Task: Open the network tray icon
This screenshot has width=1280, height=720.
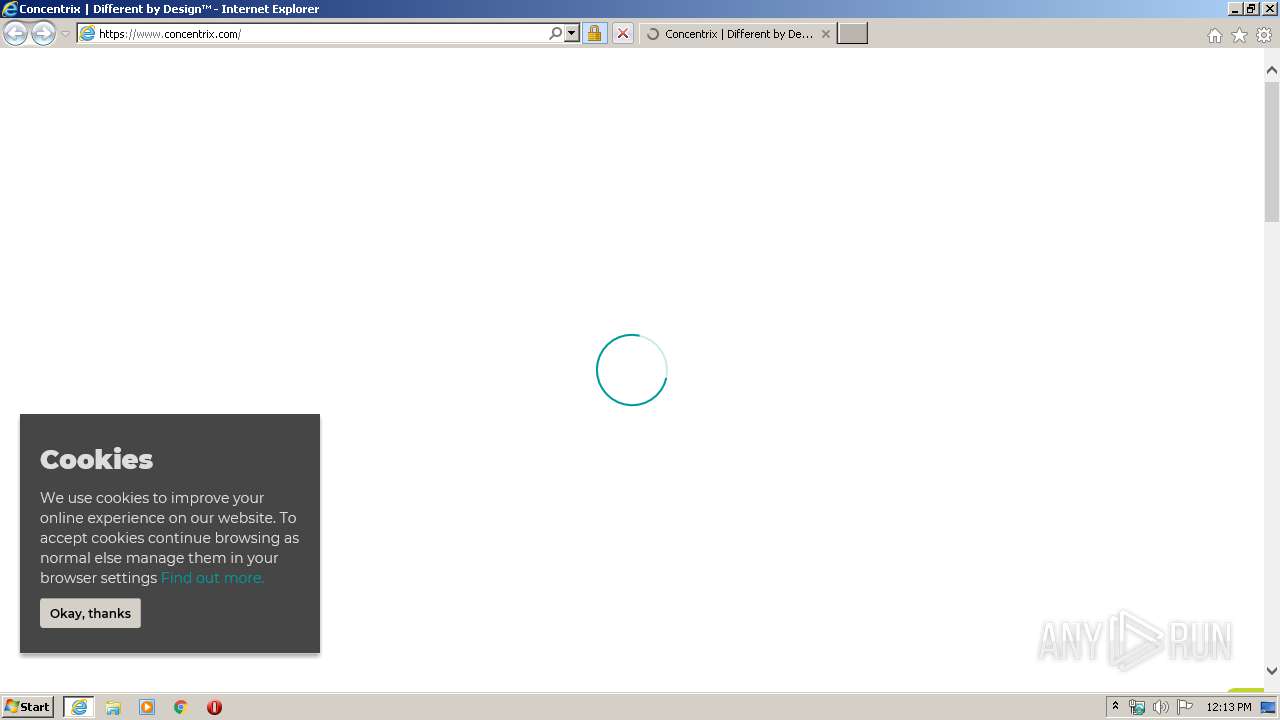Action: (x=1137, y=707)
